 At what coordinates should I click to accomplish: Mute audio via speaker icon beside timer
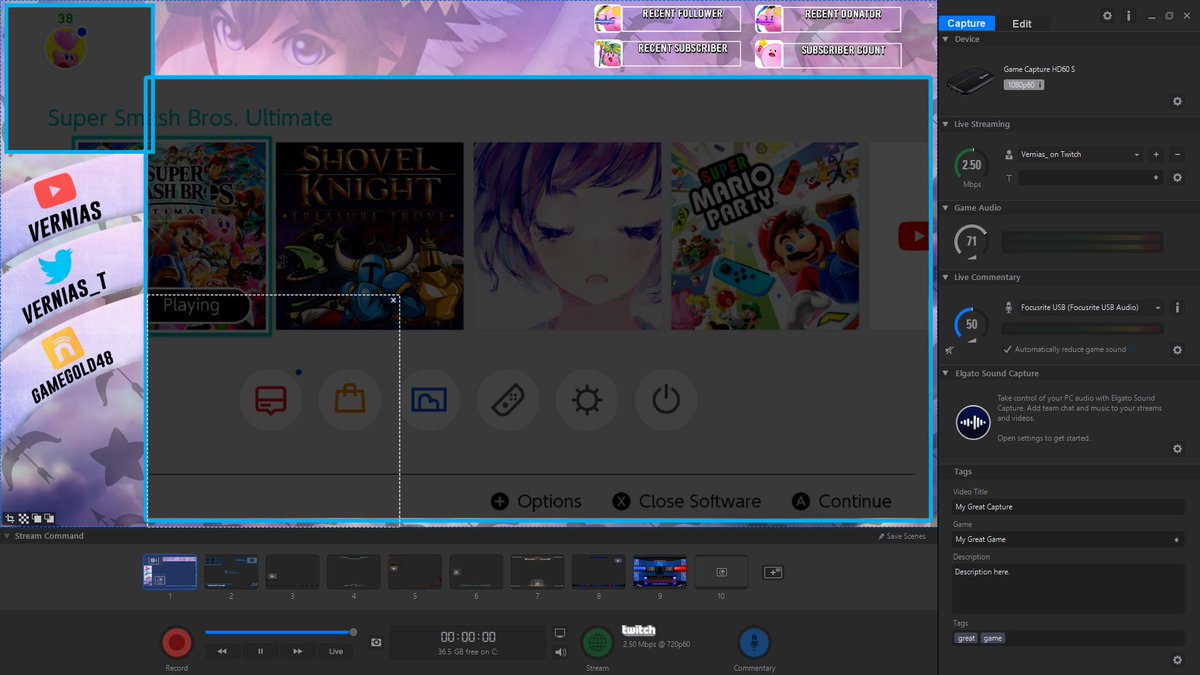click(560, 652)
